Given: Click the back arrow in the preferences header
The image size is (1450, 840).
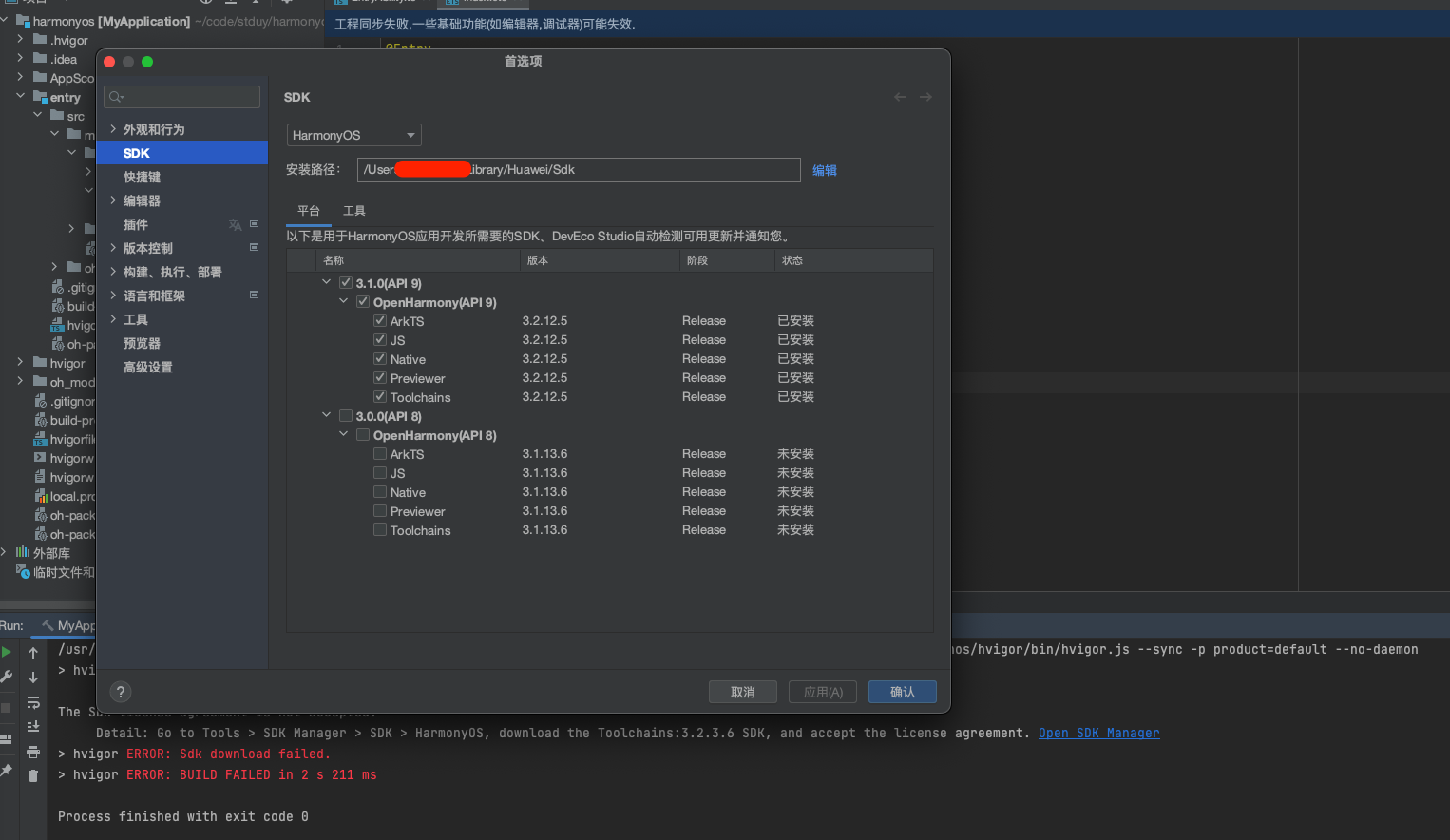Looking at the screenshot, I should [900, 97].
